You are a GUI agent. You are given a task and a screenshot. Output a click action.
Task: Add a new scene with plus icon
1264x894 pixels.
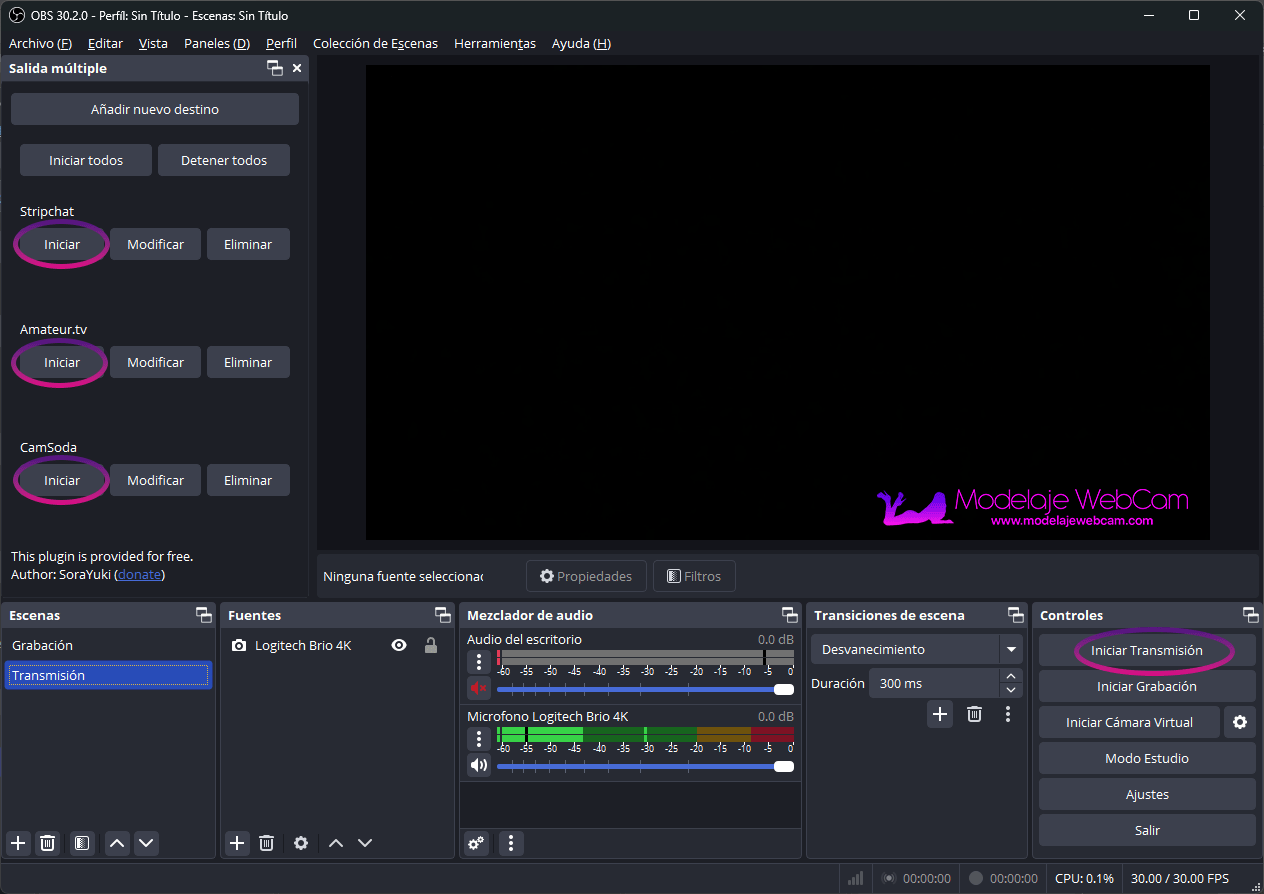(18, 843)
